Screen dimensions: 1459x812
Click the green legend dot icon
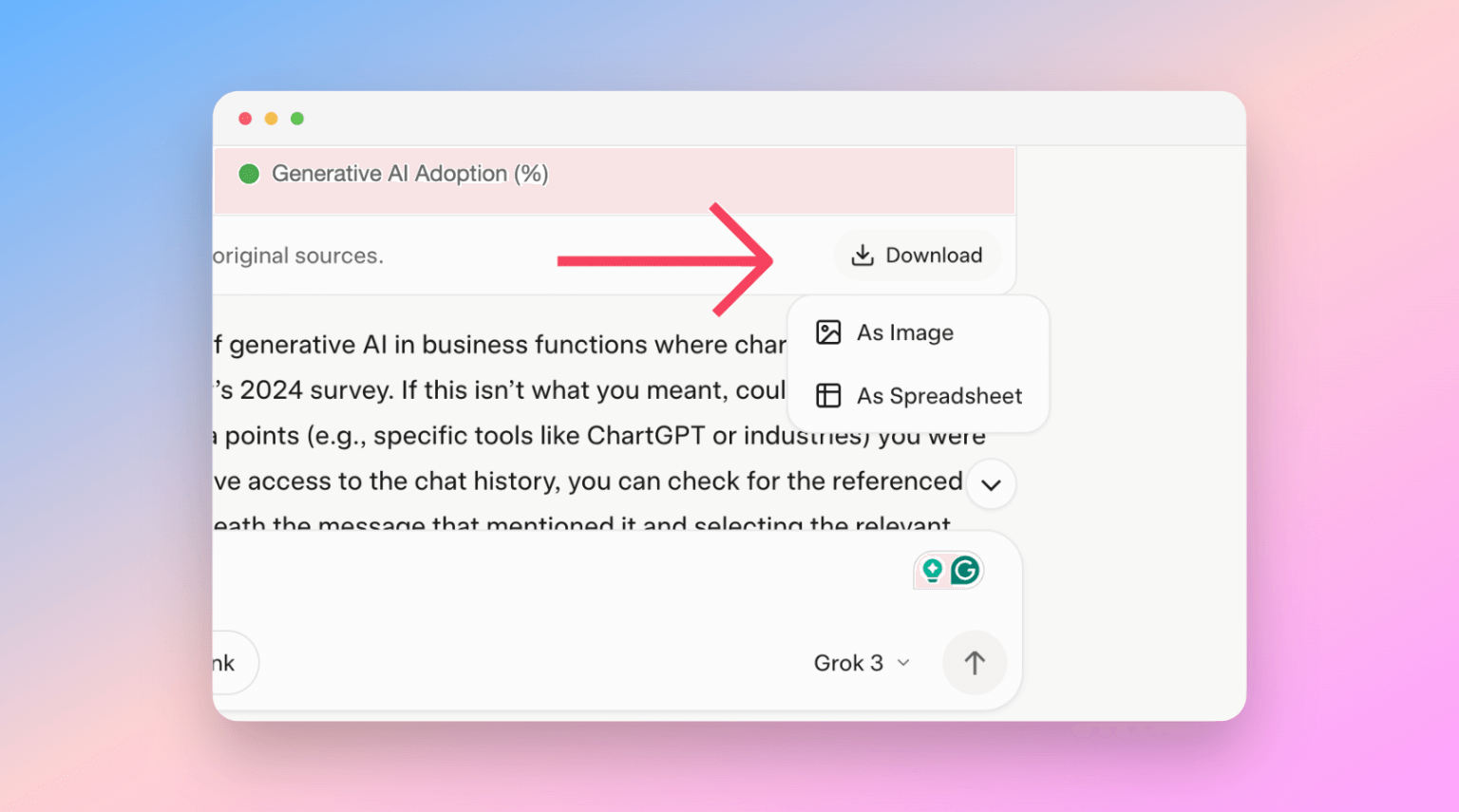[249, 173]
